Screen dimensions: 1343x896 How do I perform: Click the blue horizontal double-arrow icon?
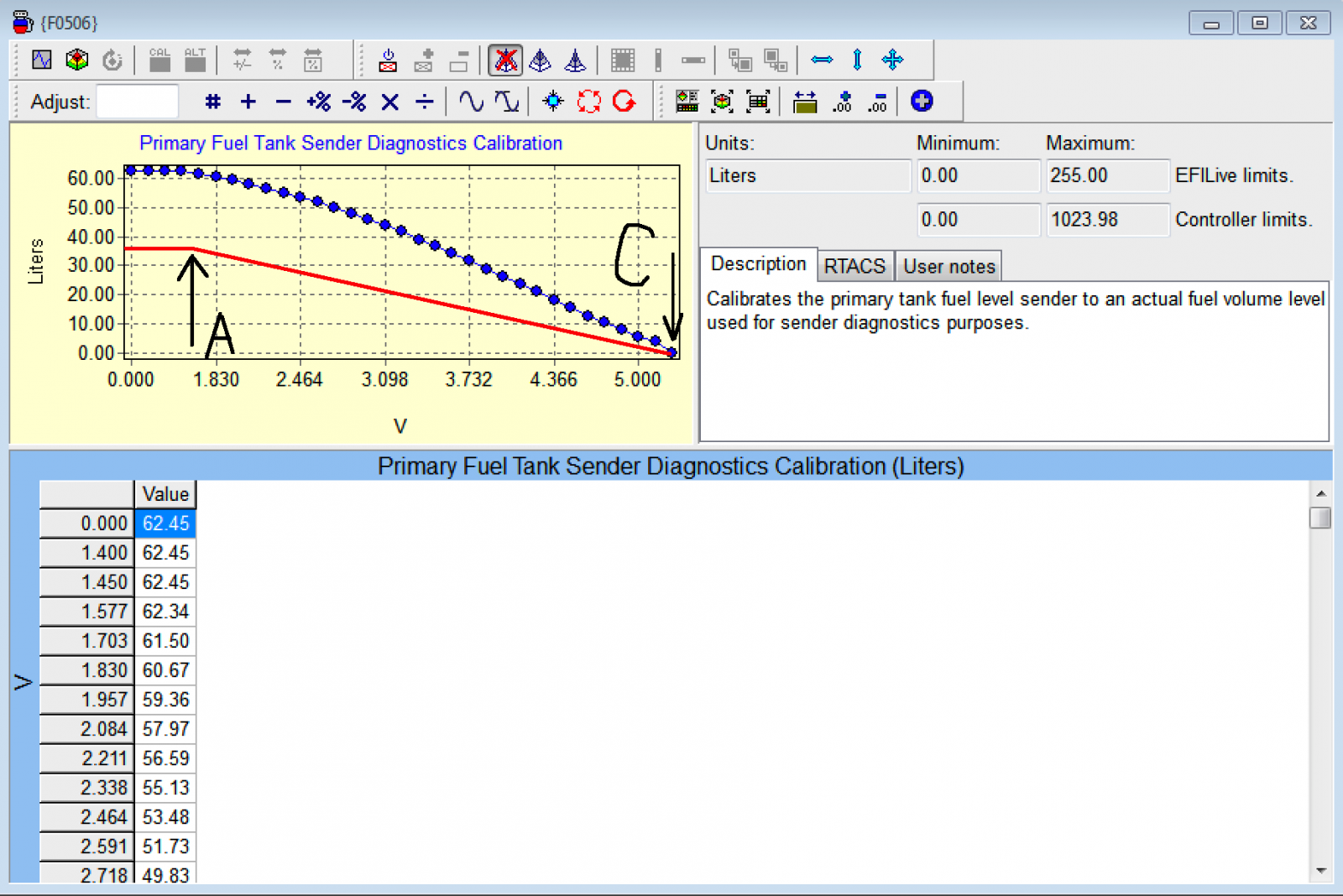(822, 60)
